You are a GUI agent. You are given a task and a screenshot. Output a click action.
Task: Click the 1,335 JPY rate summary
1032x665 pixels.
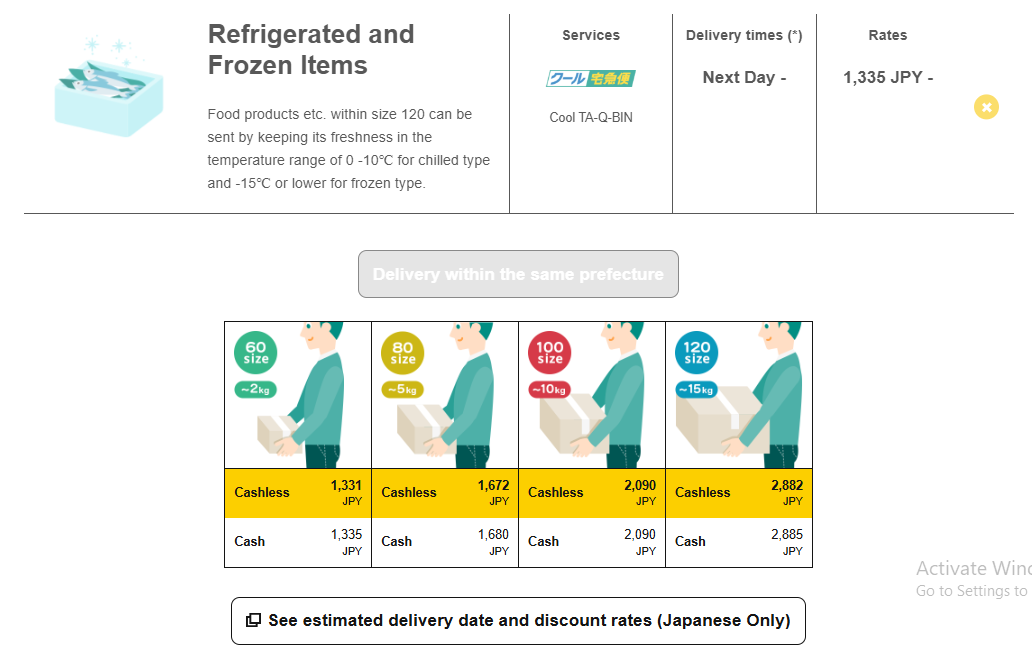[x=888, y=78]
